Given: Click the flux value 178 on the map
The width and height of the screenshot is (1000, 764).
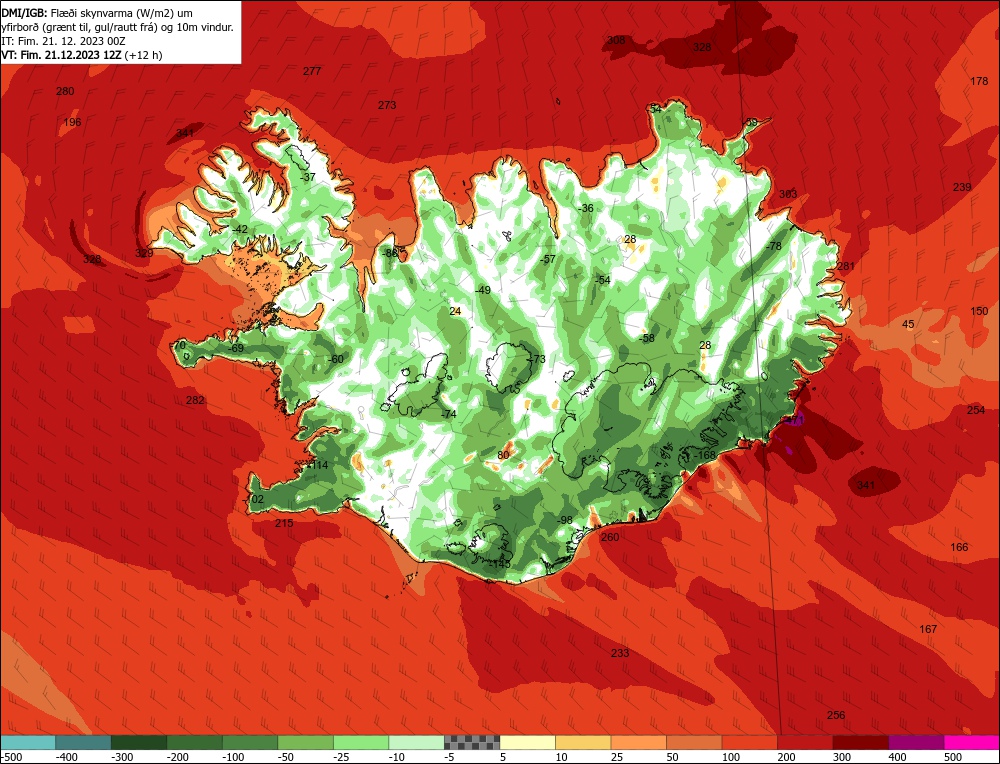Looking at the screenshot, I should [x=979, y=81].
